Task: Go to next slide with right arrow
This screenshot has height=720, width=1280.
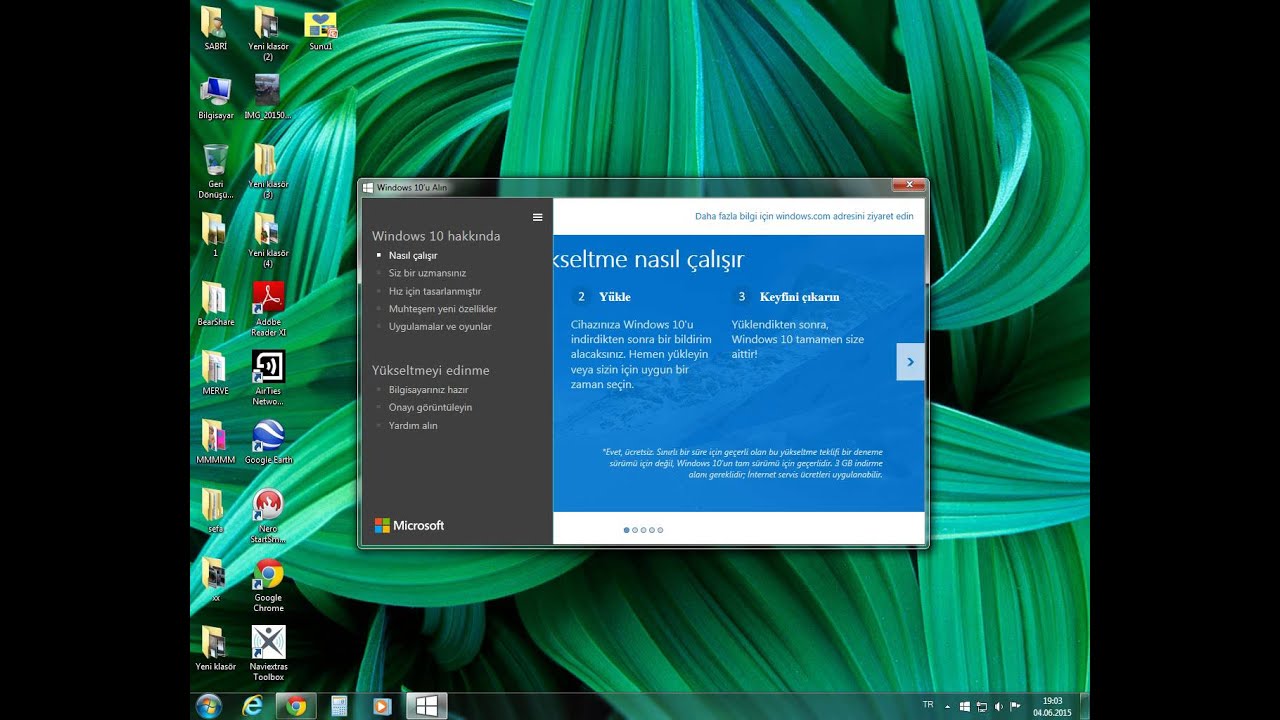Action: 910,362
